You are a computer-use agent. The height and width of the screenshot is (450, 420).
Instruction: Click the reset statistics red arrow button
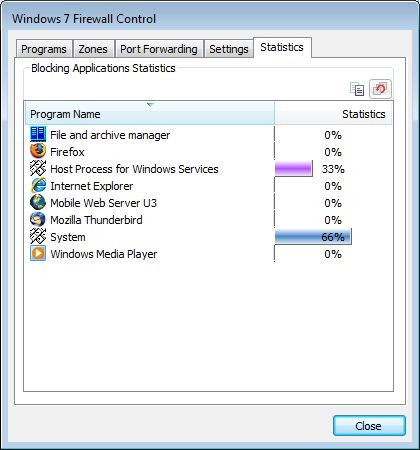coord(380,89)
